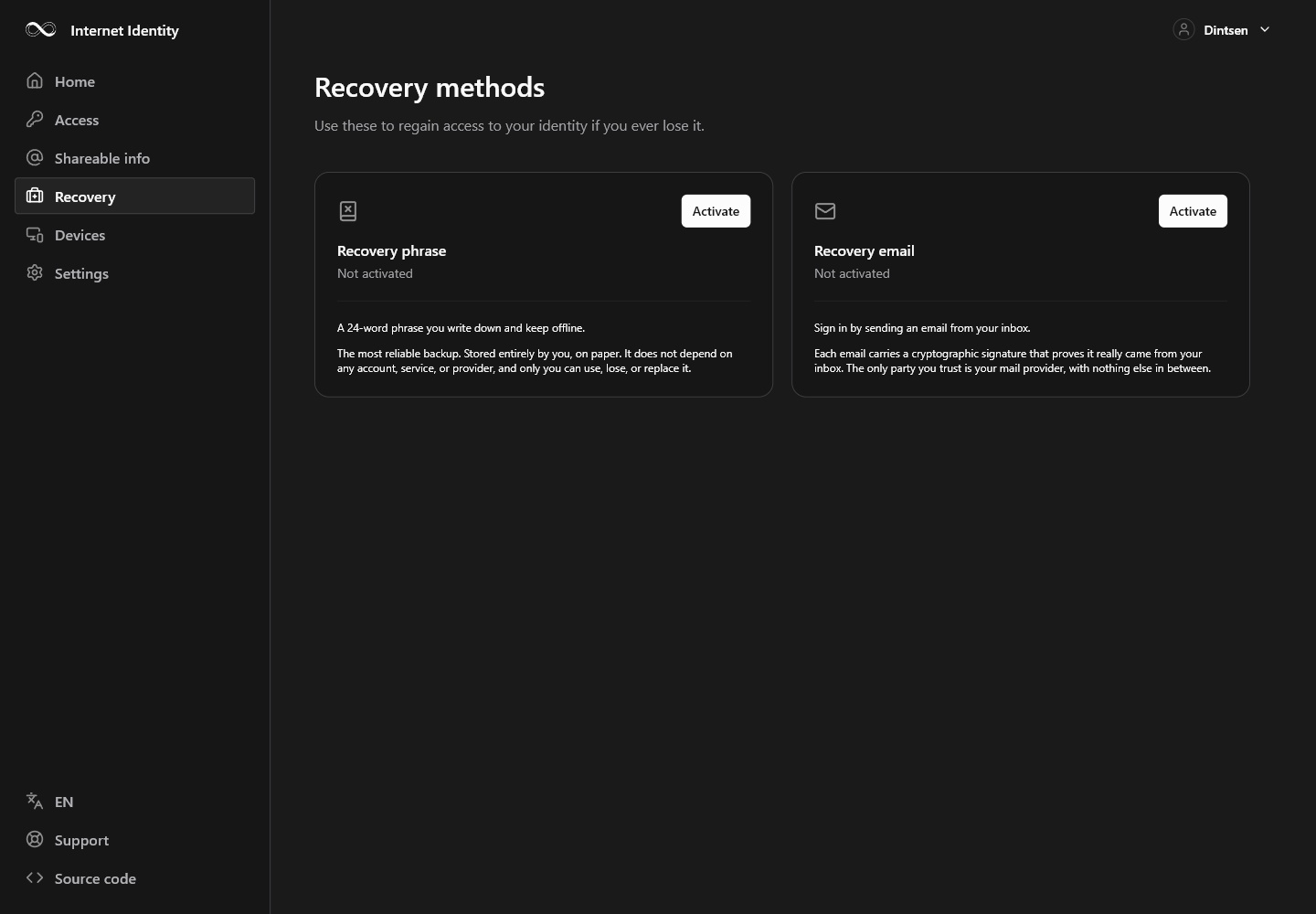This screenshot has width=1316, height=914.
Task: Open the Support link
Action: coord(134,840)
